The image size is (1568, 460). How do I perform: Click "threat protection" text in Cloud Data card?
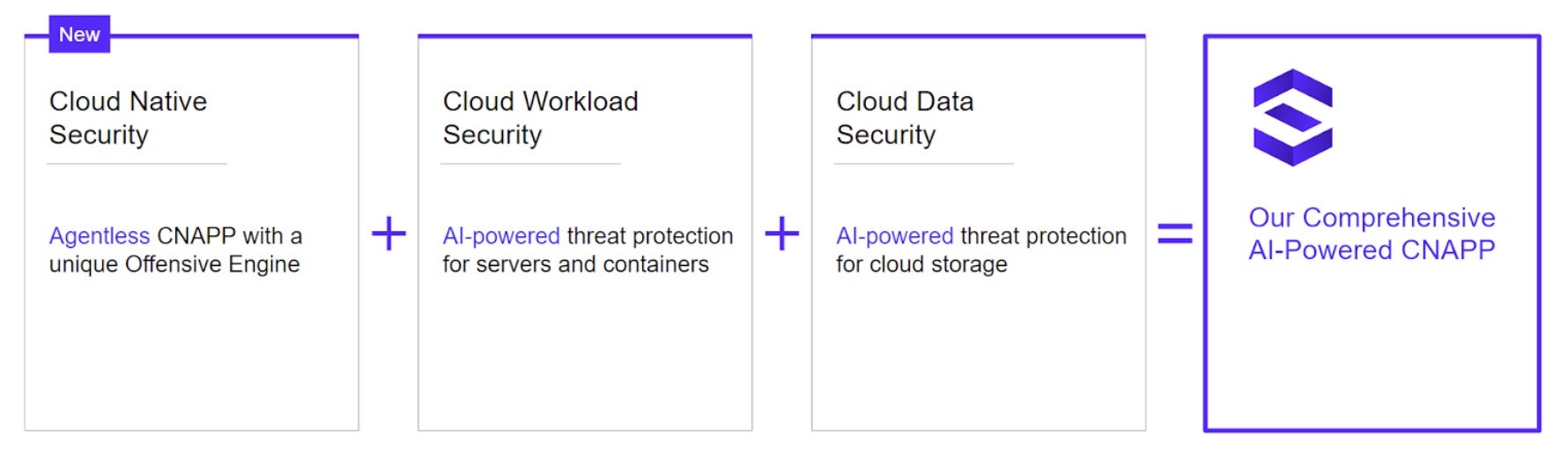pos(1044,236)
